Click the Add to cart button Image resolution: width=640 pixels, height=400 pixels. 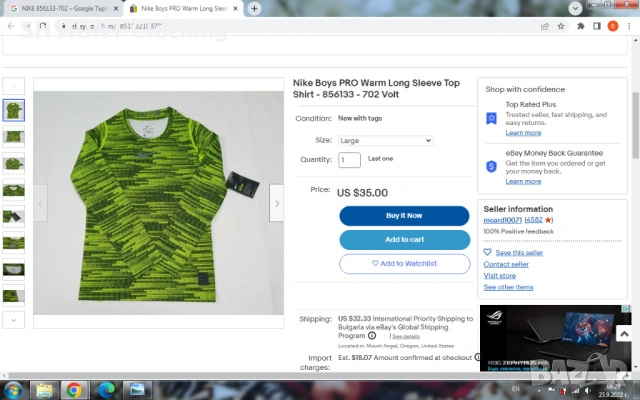click(x=404, y=240)
